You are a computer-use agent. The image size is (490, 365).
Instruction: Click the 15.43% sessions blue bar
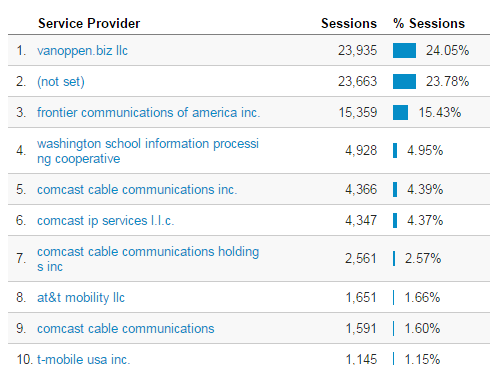pyautogui.click(x=400, y=112)
